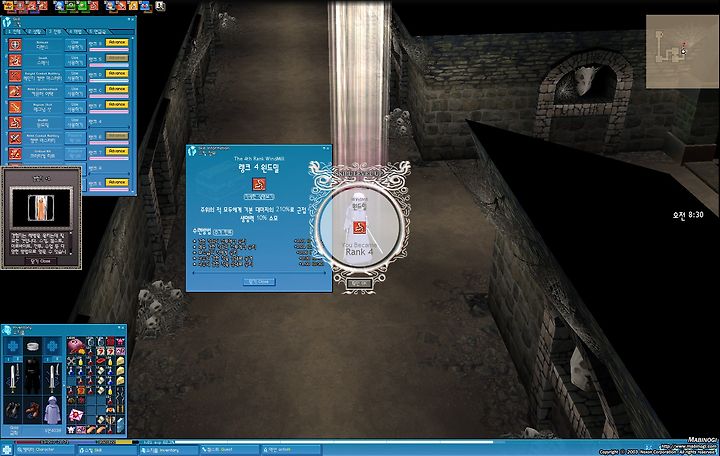The height and width of the screenshot is (456, 720).
Task: Click the dungeon minimap
Action: tap(682, 51)
